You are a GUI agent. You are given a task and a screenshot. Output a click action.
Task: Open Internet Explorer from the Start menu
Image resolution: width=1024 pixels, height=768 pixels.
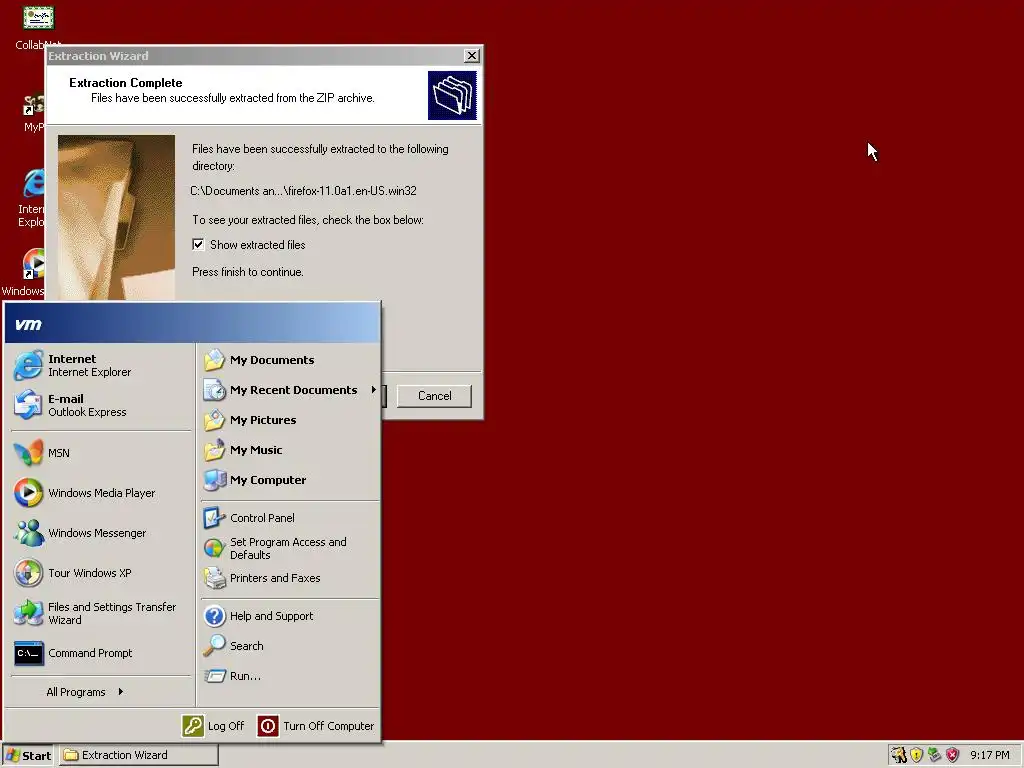click(x=100, y=365)
